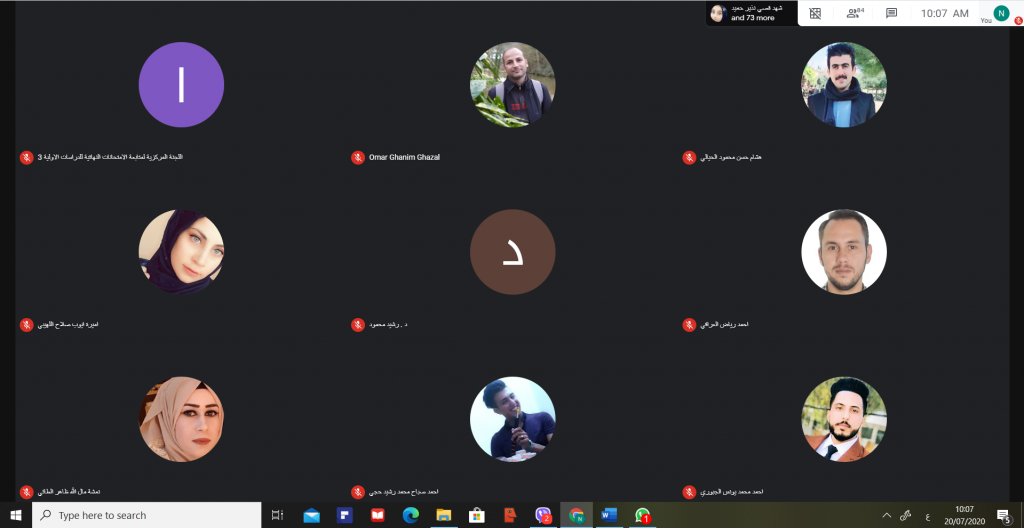The image size is (1024, 528).
Task: Open Windows Task View
Action: point(277,515)
